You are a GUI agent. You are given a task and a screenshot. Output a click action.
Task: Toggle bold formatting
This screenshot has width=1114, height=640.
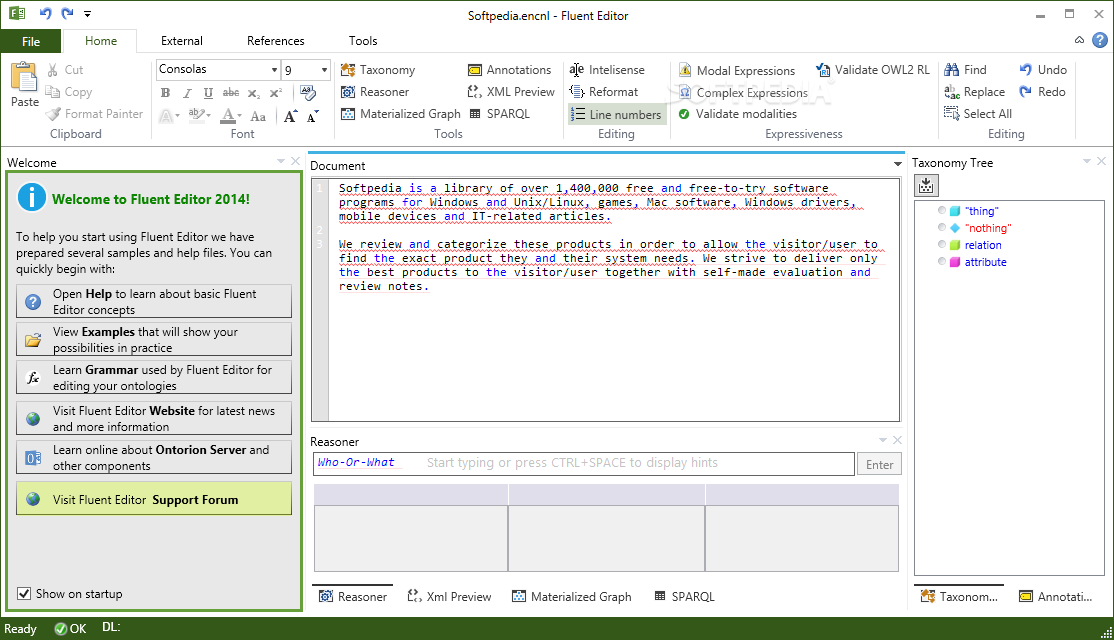[165, 92]
